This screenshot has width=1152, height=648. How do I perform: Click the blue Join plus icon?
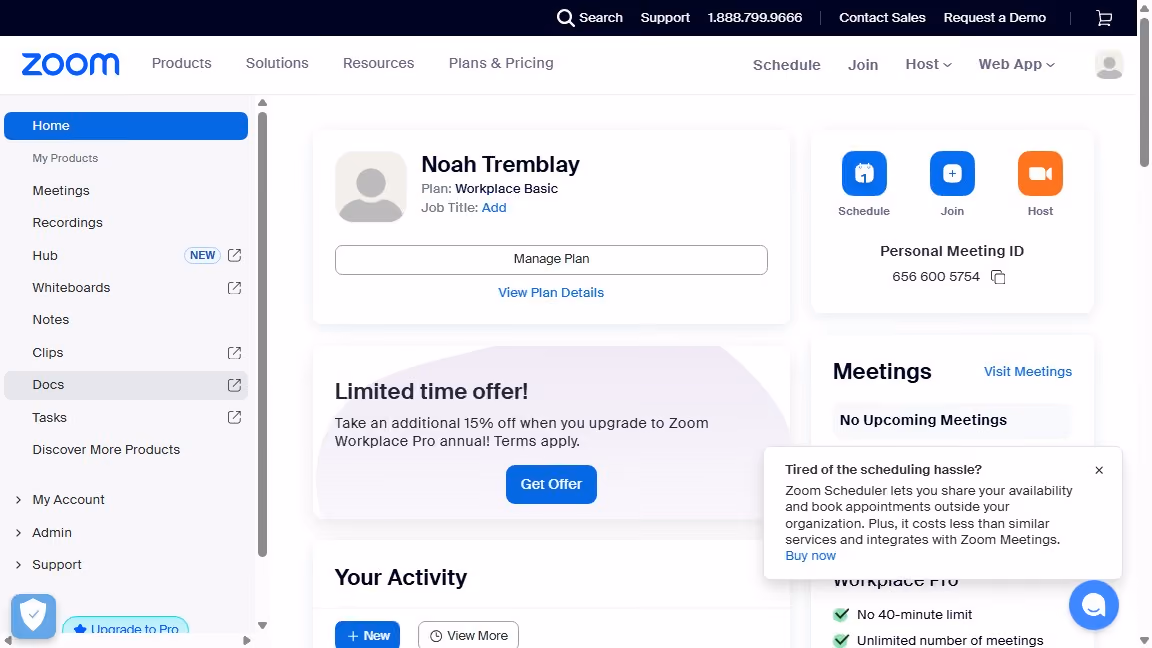tap(952, 173)
